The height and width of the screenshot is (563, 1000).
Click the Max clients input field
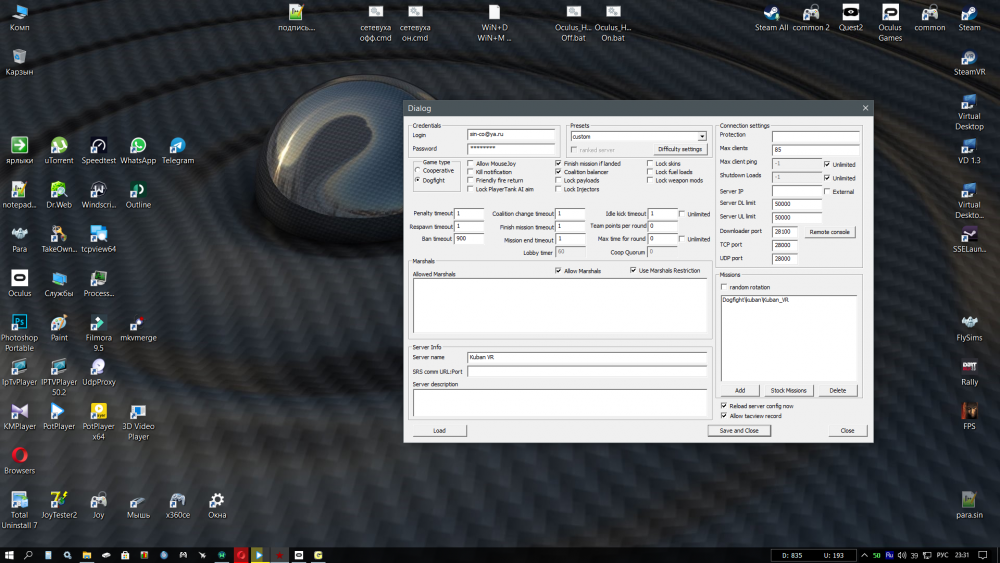click(815, 149)
